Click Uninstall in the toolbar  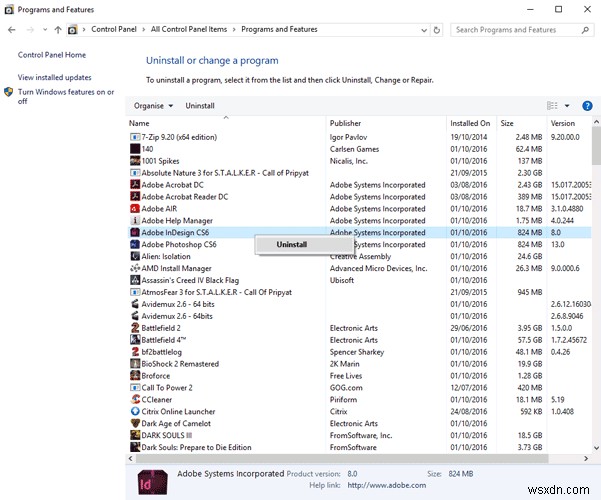200,106
